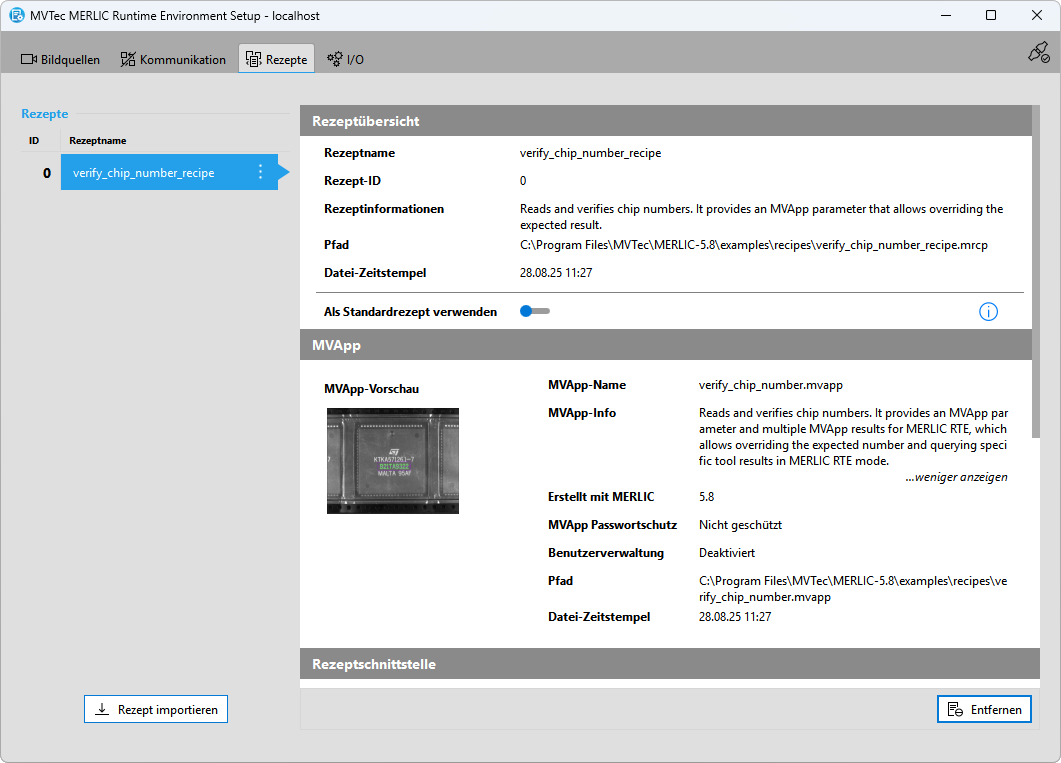Click the connection status icon in top-right
Screen dimensions: 1061x763
(x=1038, y=53)
